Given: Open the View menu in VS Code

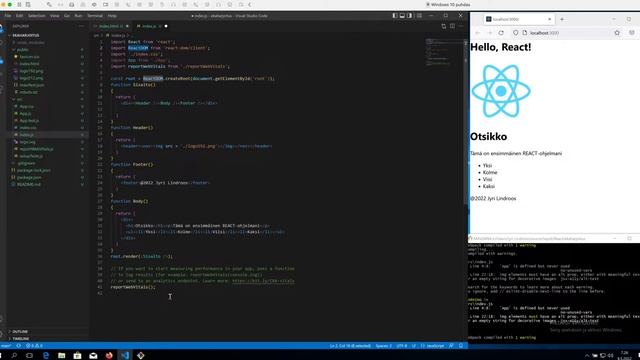Looking at the screenshot, I should click(x=54, y=16).
